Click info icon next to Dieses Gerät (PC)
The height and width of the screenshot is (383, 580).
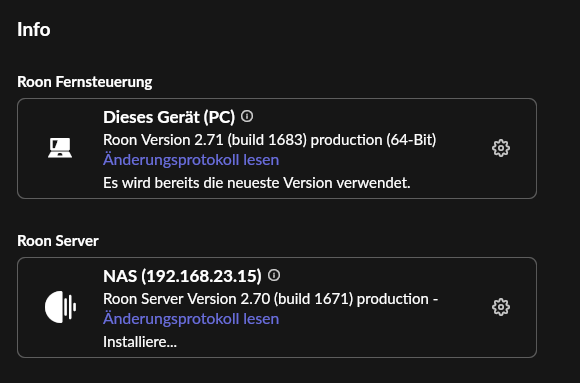click(x=247, y=117)
